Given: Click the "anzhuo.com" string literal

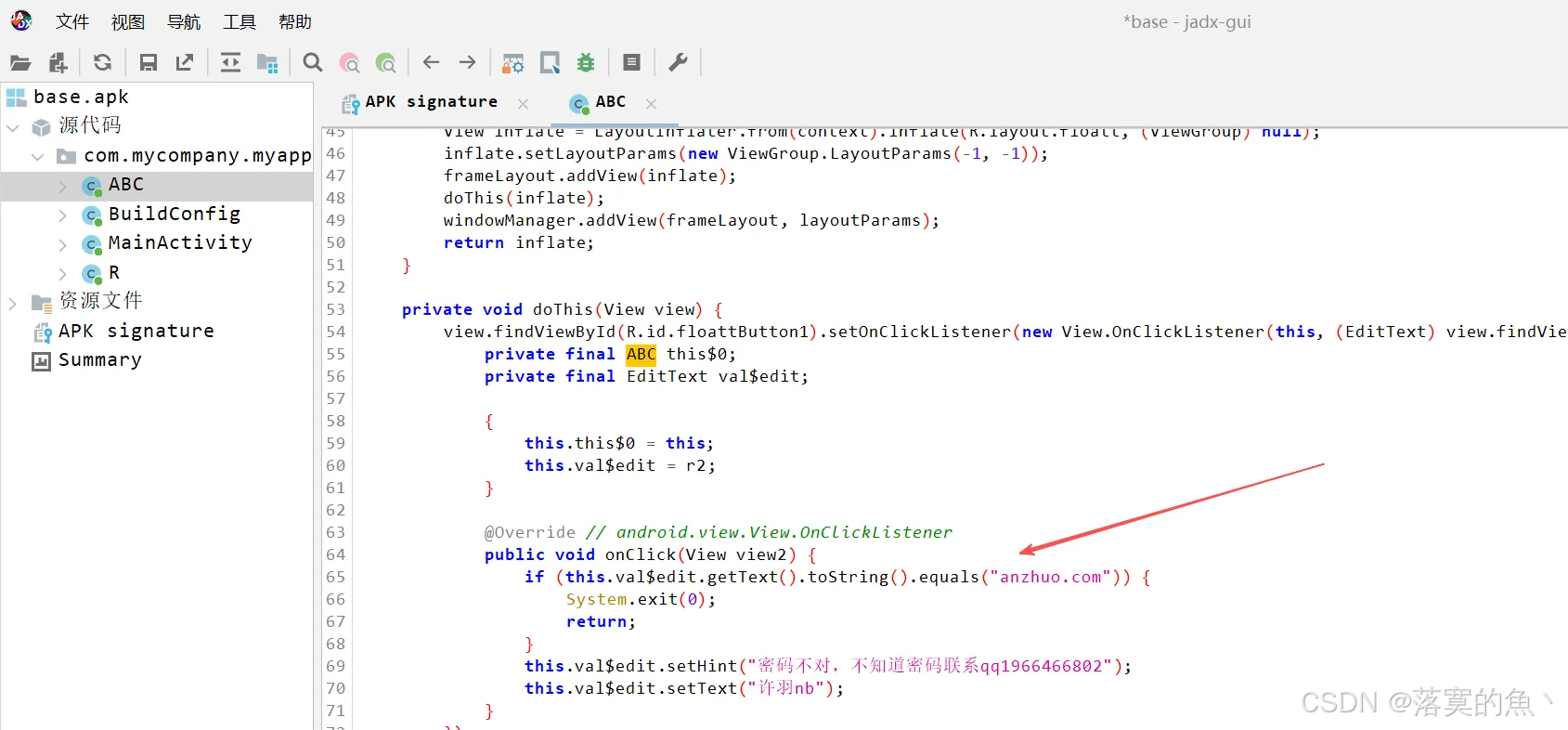Looking at the screenshot, I should (x=1050, y=577).
